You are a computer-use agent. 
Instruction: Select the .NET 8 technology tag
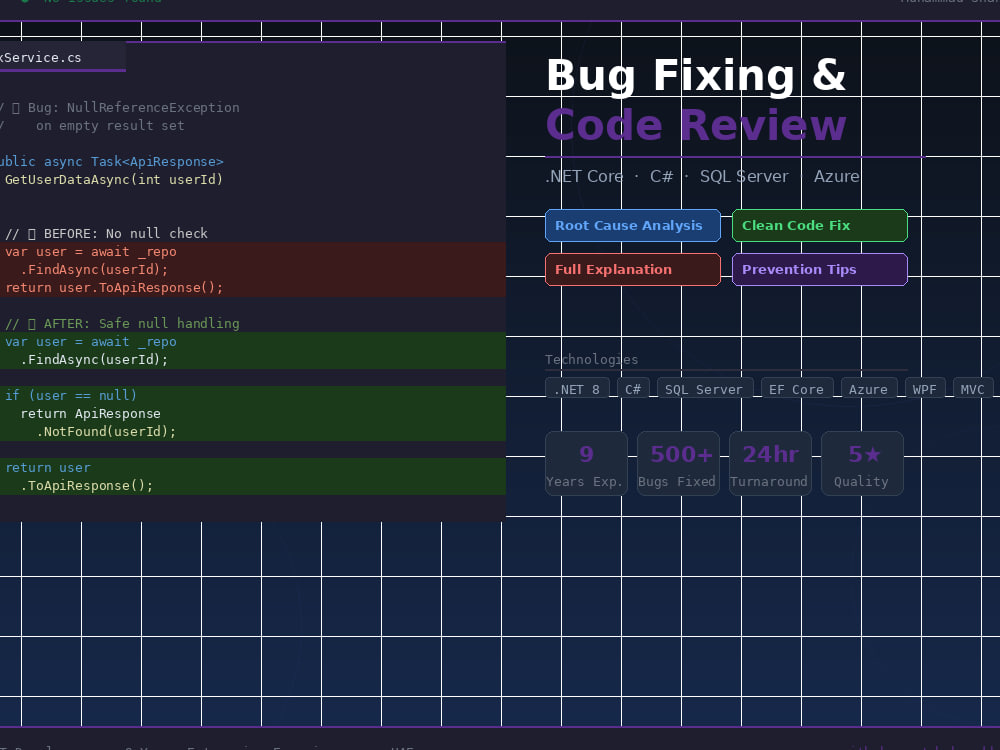pos(577,389)
